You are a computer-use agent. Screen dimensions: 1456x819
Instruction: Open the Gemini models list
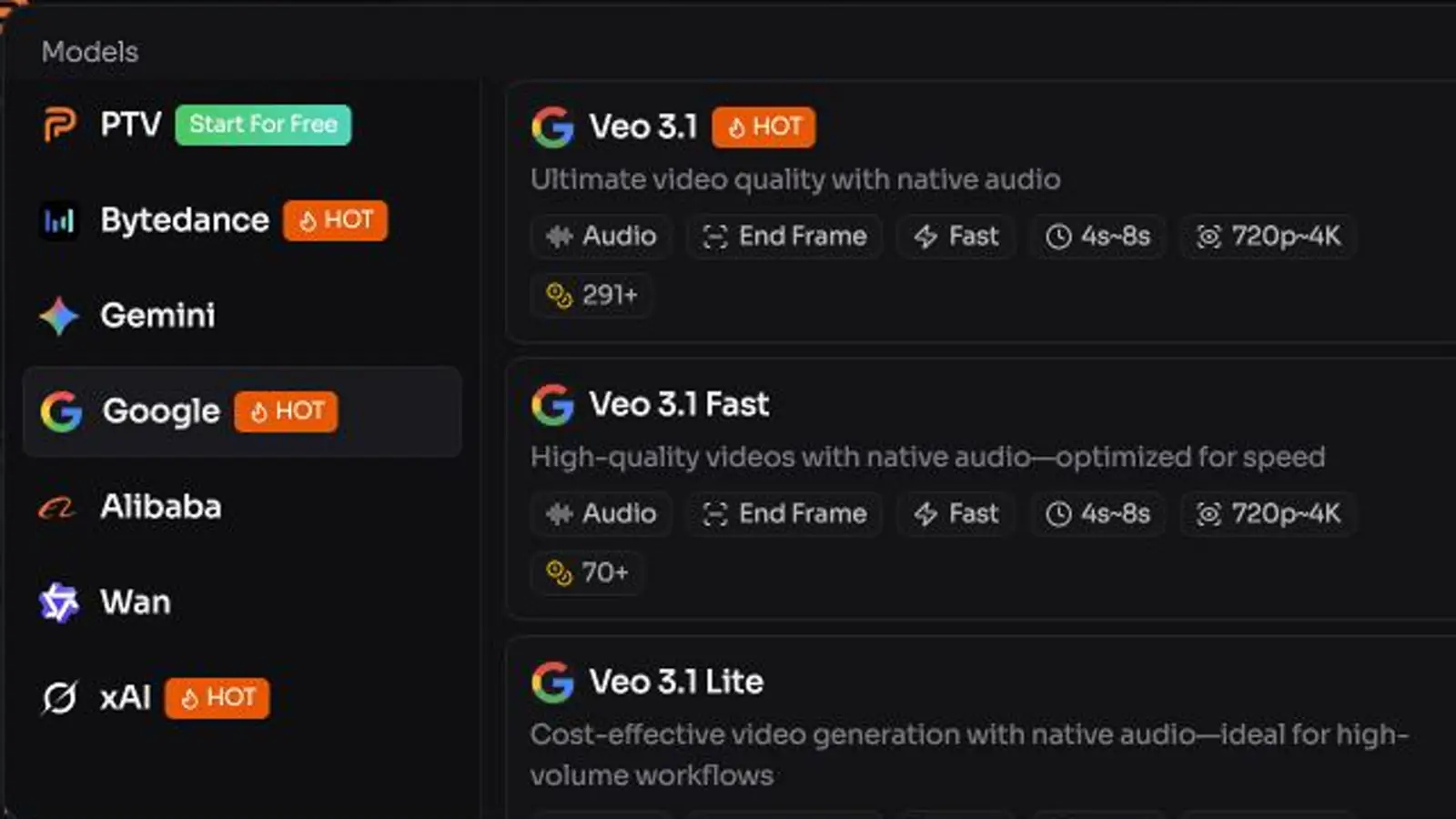click(x=242, y=316)
